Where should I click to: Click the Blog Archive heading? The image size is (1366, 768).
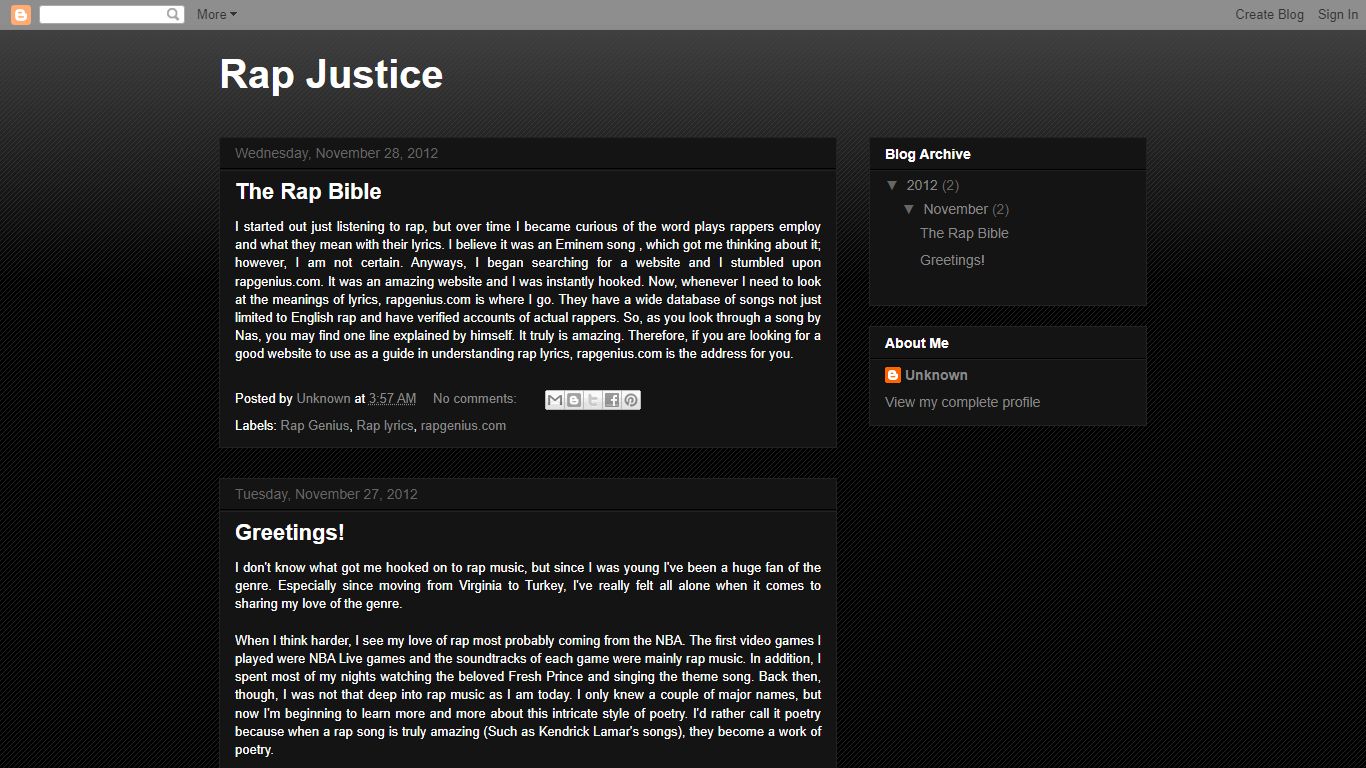tap(927, 154)
